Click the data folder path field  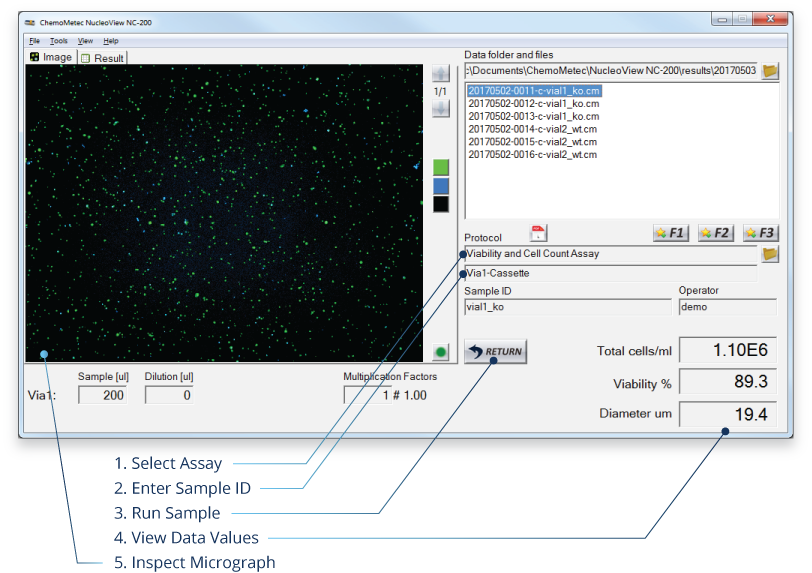611,71
